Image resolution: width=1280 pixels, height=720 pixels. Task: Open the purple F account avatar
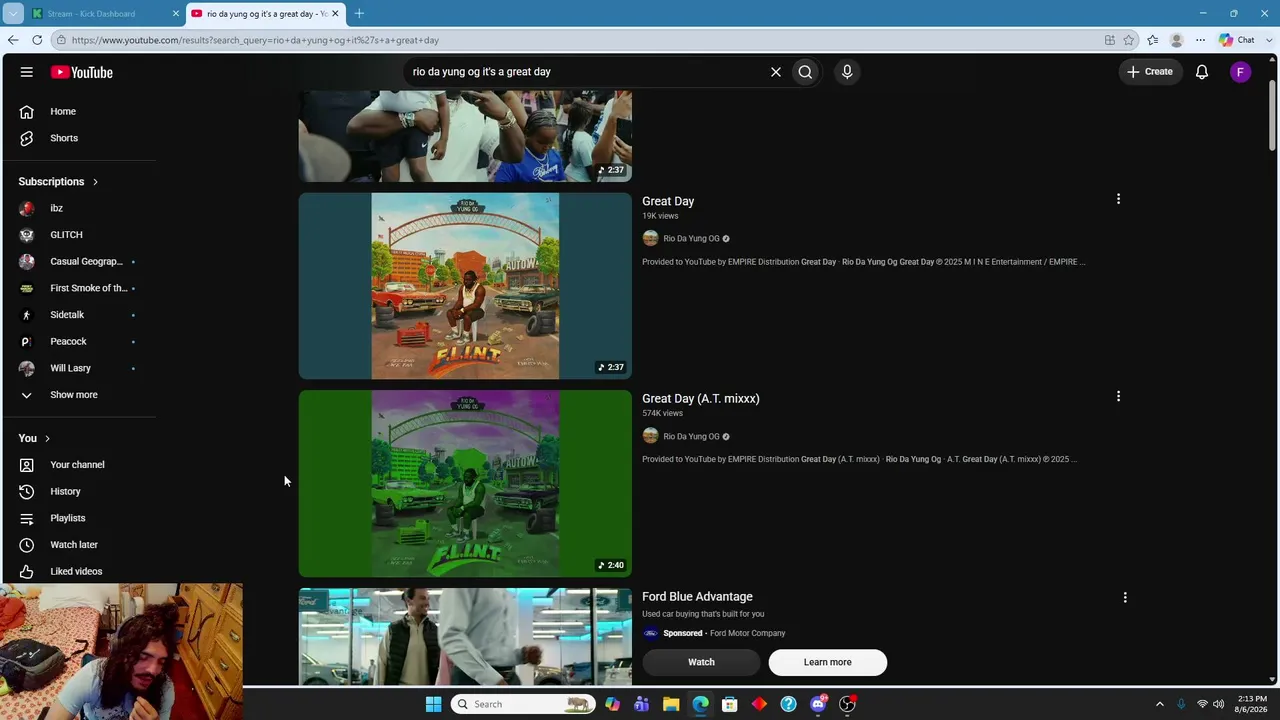click(x=1240, y=72)
